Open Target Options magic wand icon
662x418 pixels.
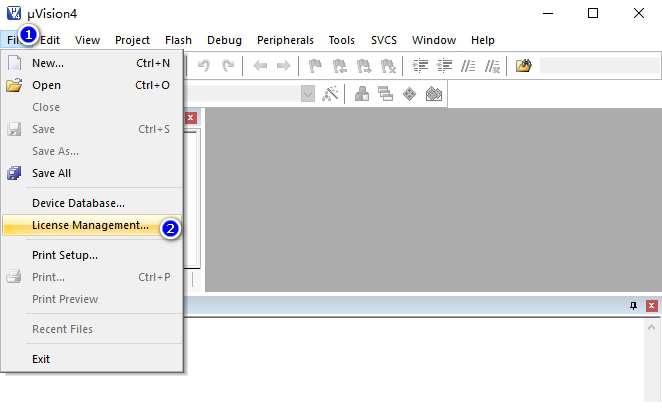point(330,94)
